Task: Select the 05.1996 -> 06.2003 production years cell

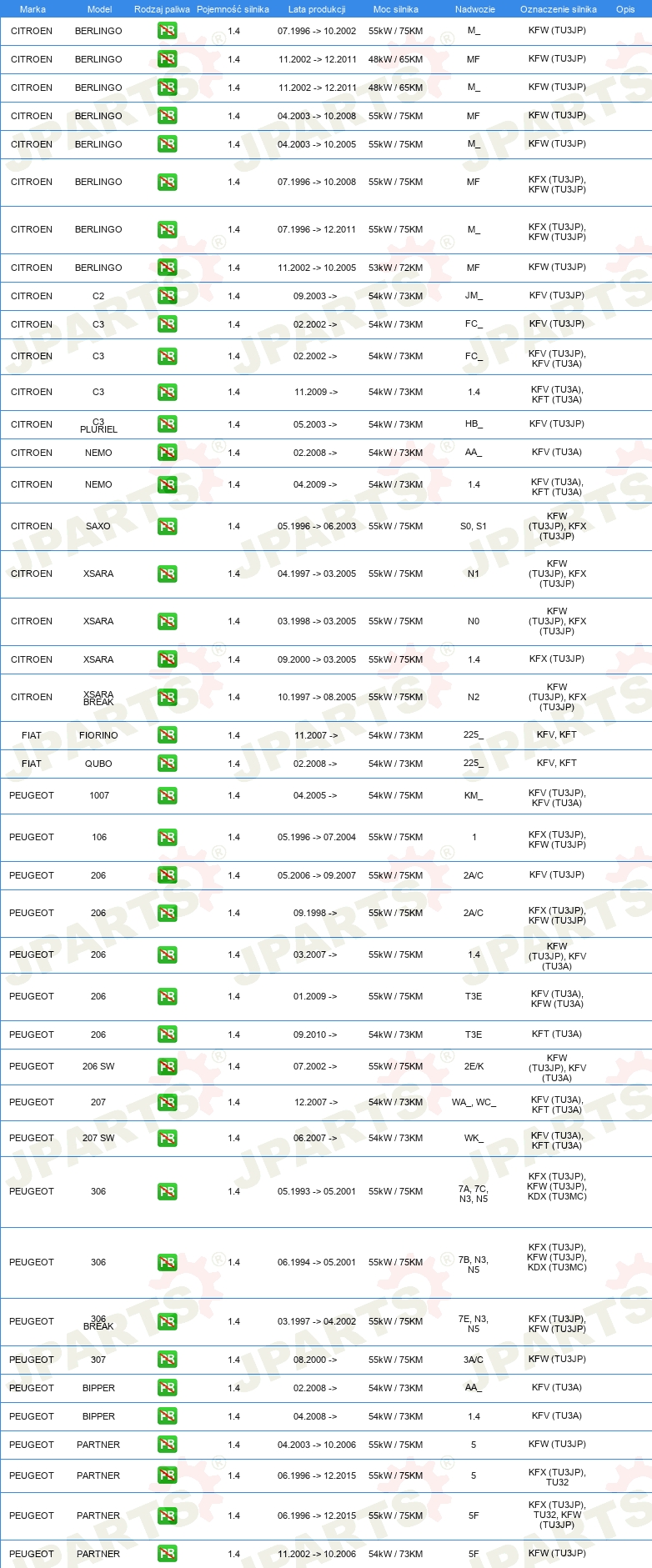Action: (317, 527)
